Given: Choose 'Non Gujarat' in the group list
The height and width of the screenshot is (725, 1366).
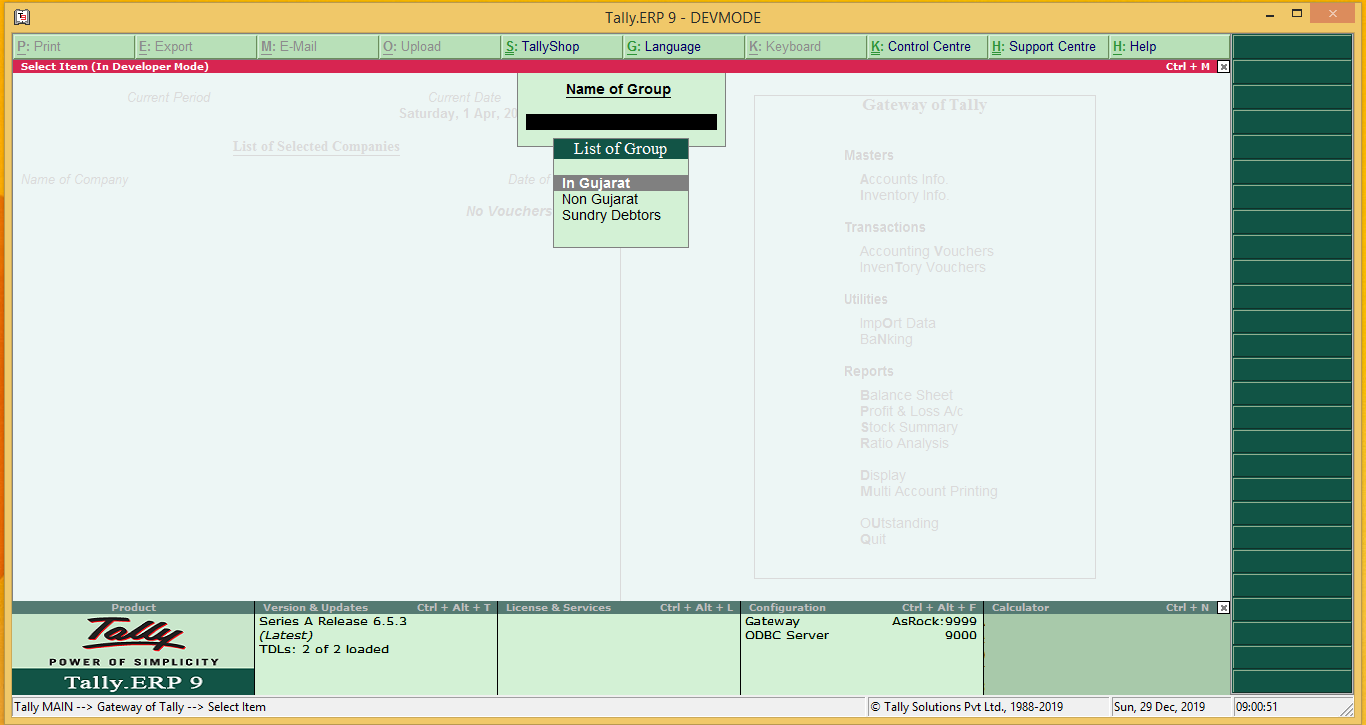Looking at the screenshot, I should click(x=600, y=199).
